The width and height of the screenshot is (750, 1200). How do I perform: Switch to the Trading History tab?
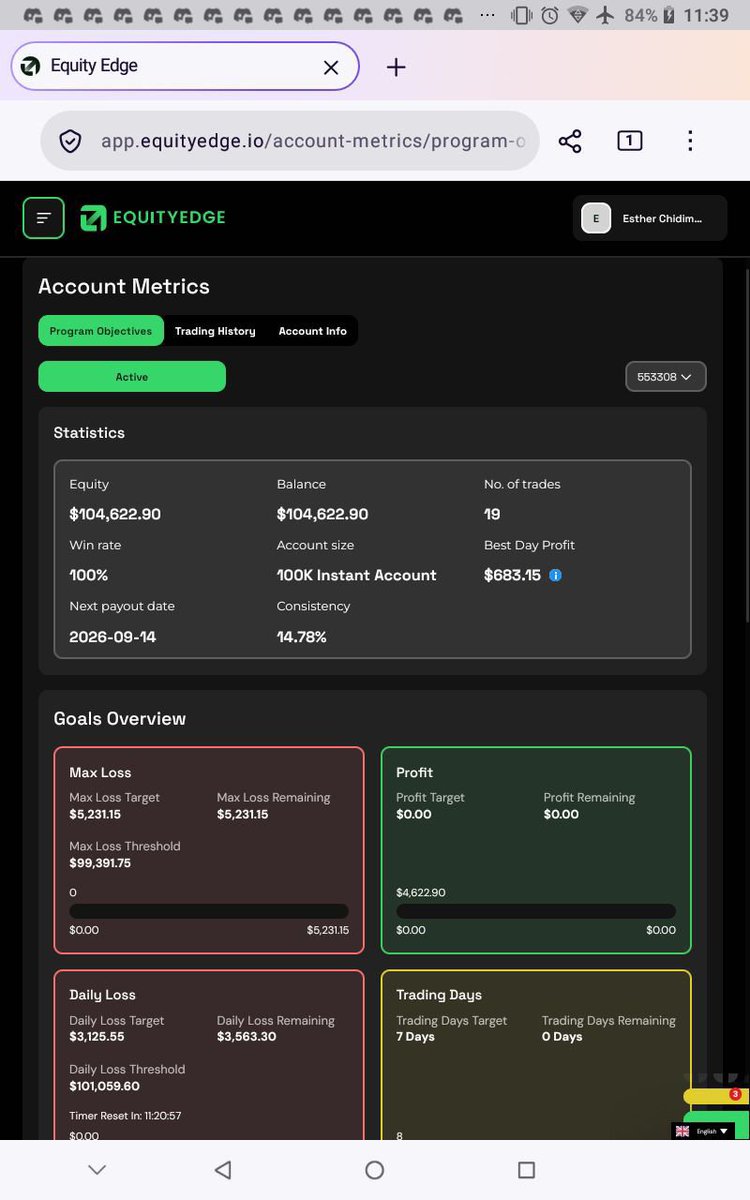pyautogui.click(x=215, y=331)
